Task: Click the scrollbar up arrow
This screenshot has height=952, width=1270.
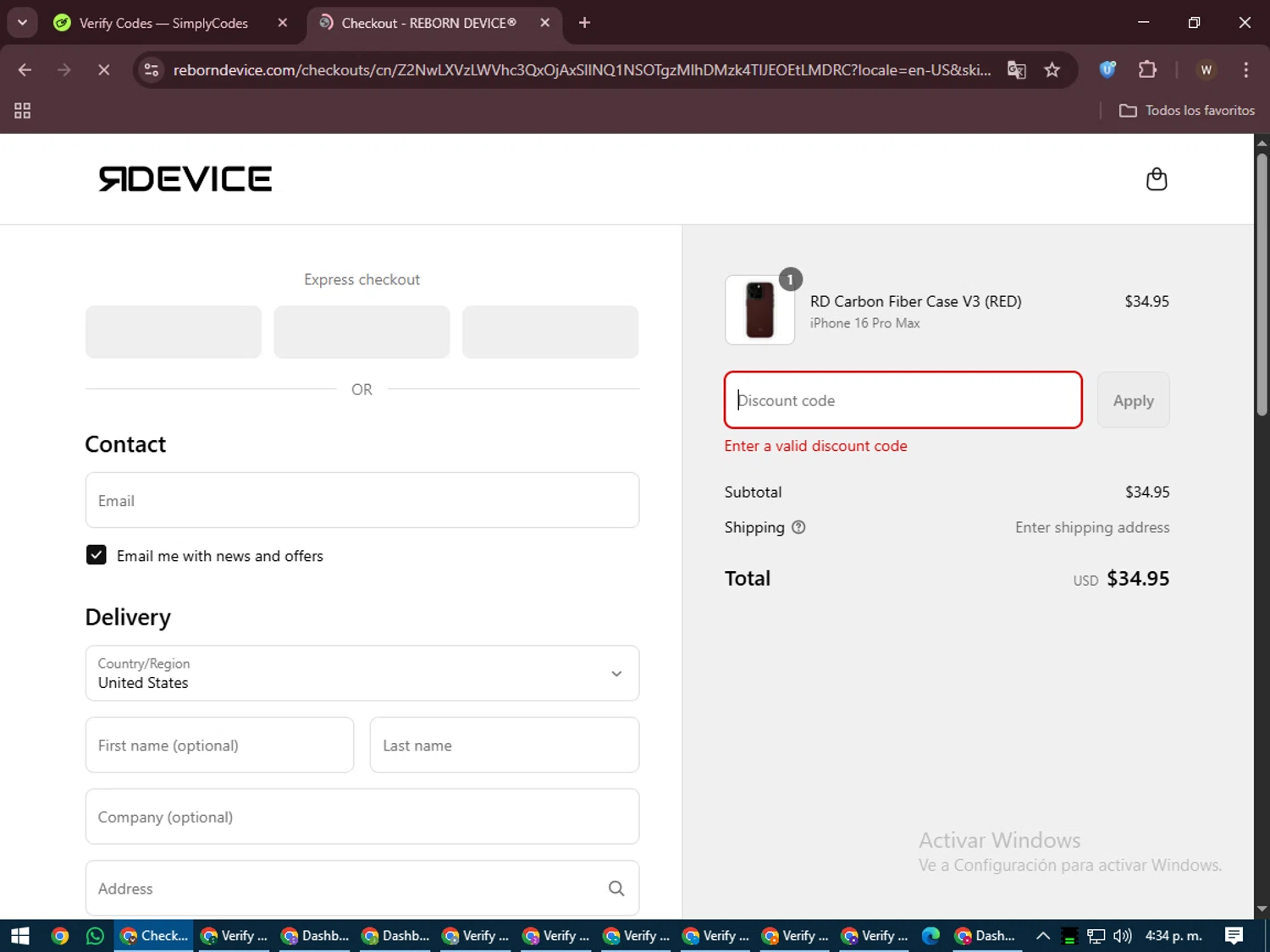Action: pyautogui.click(x=1262, y=143)
